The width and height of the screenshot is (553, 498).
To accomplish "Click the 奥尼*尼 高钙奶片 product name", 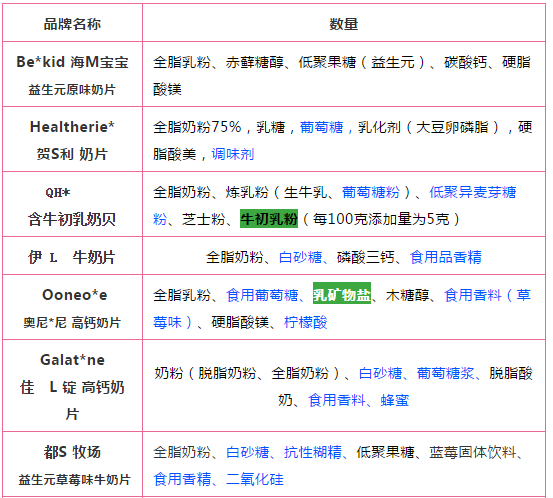I will click(72, 322).
